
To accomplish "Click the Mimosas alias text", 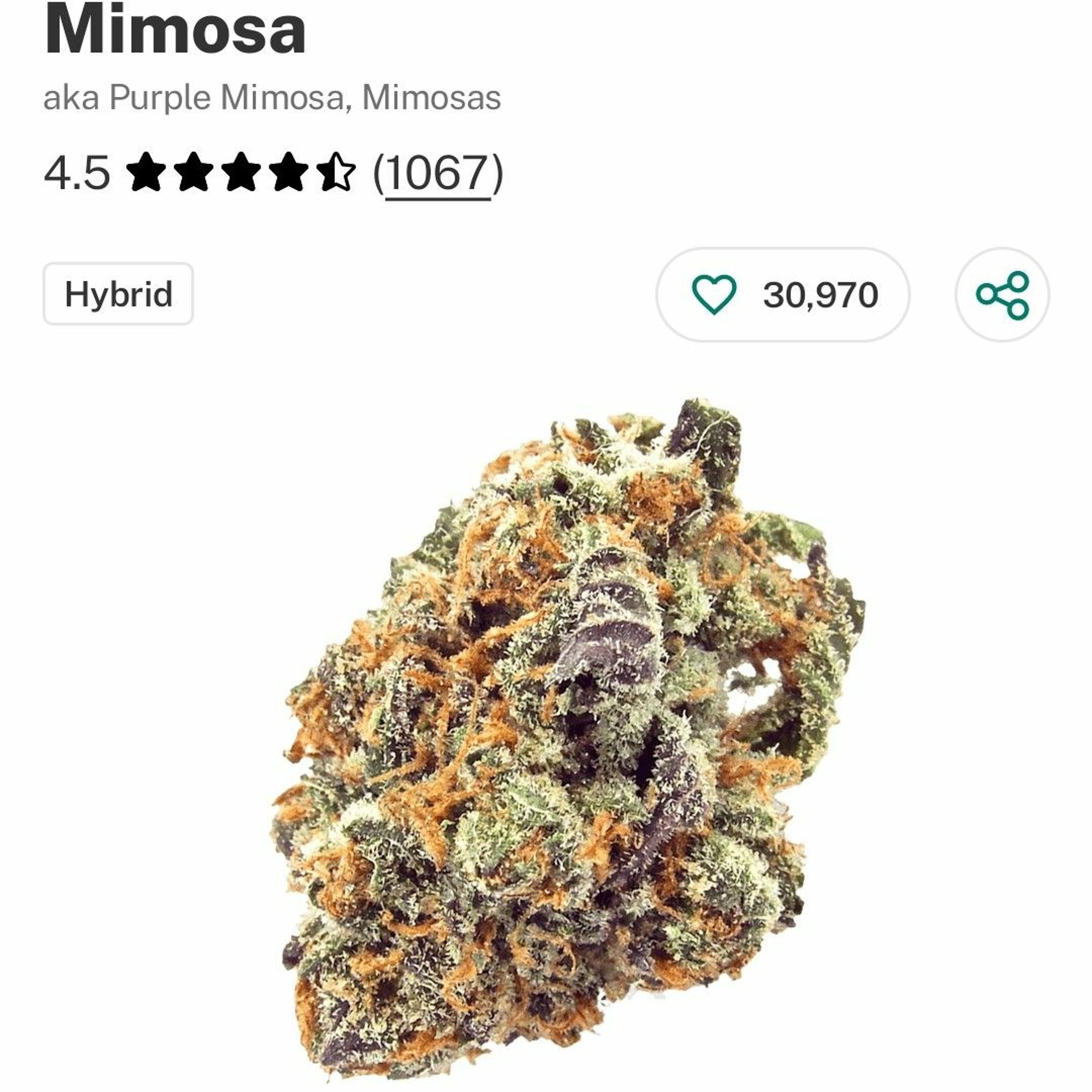I will (431, 98).
